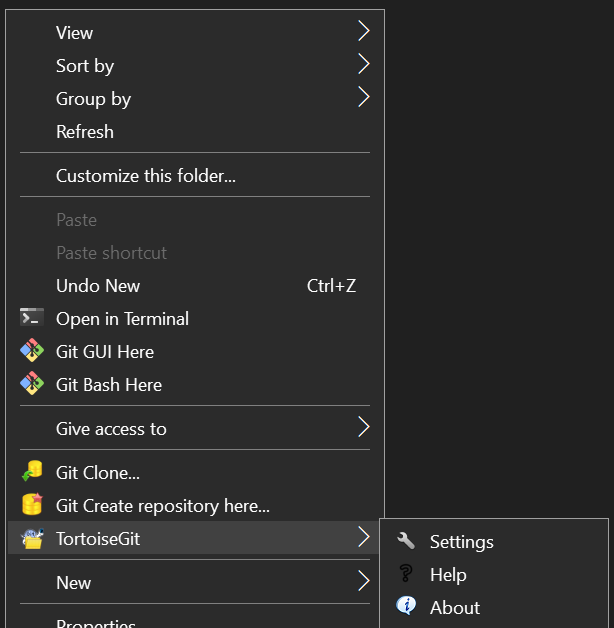Click the Git Bash Here icon
This screenshot has width=614, height=628.
pos(32,384)
